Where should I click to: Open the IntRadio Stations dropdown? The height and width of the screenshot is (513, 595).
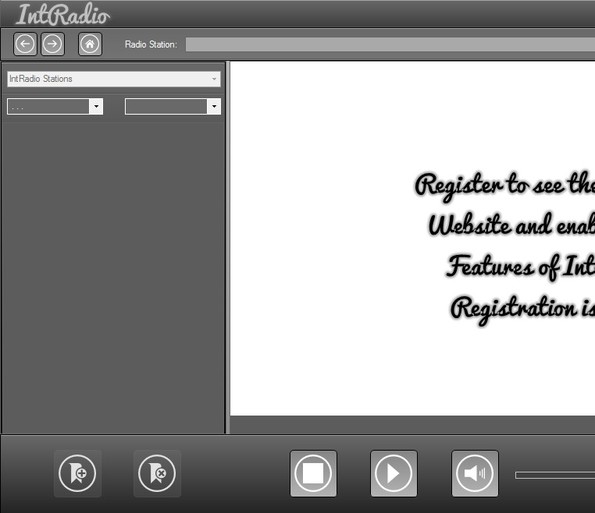[114, 79]
